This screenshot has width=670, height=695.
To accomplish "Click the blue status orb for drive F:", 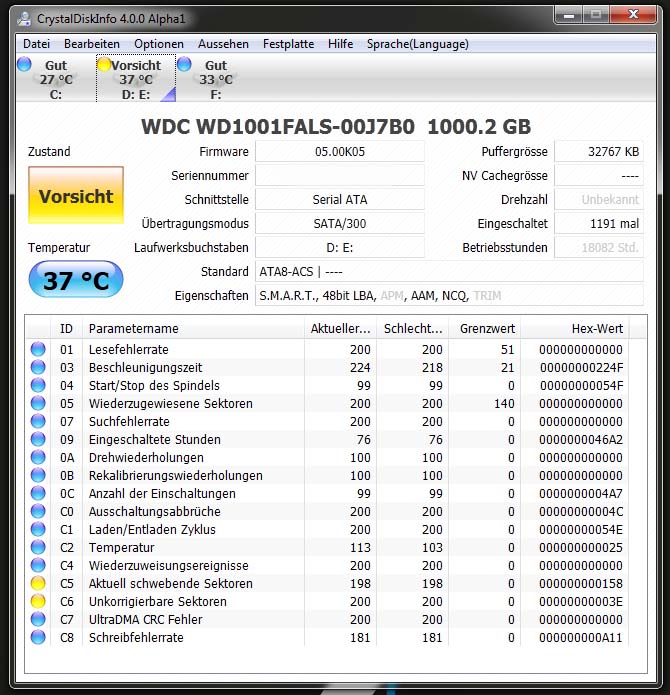I will pyautogui.click(x=184, y=64).
